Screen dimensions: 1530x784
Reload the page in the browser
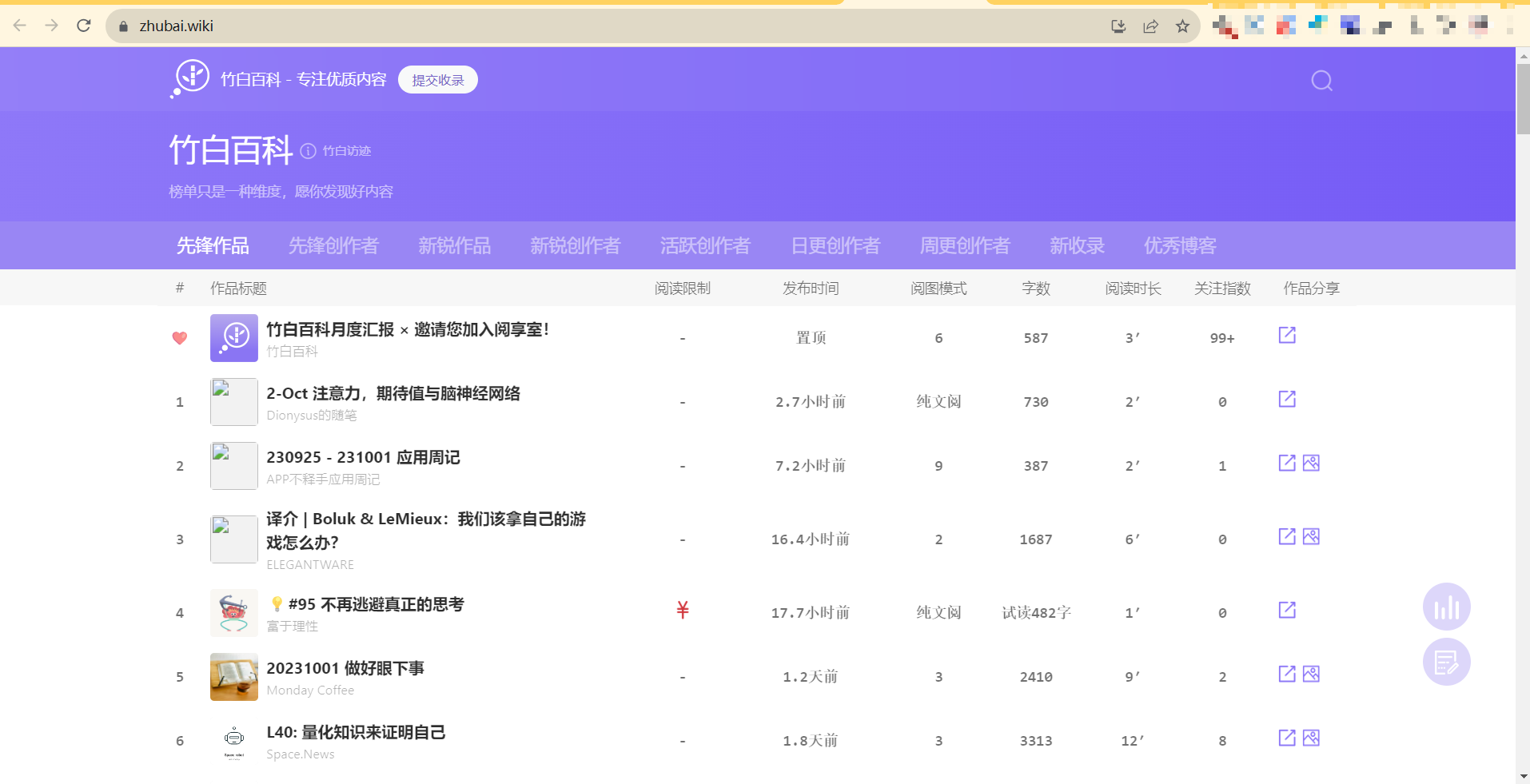point(84,26)
